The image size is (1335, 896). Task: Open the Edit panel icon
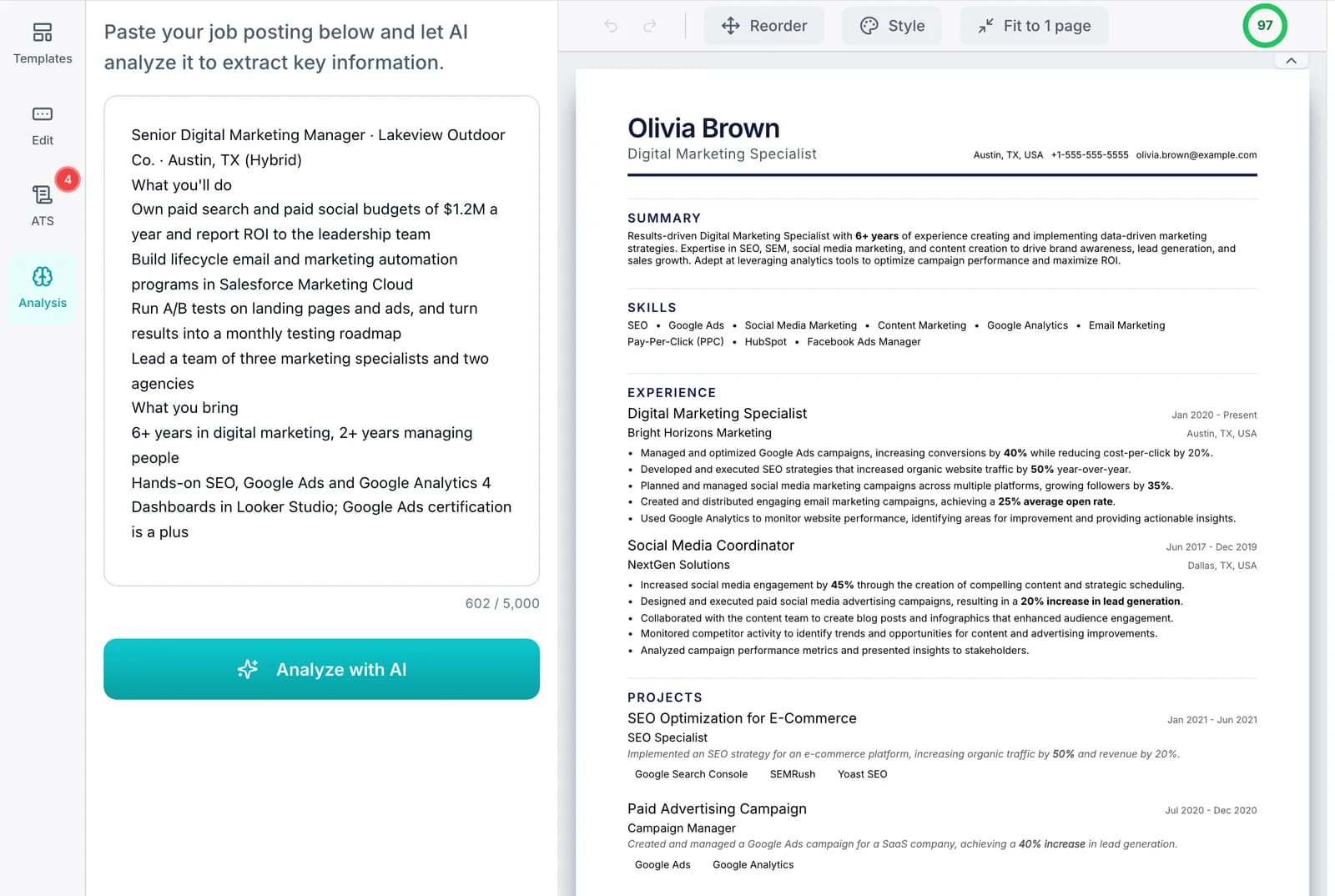tap(43, 114)
